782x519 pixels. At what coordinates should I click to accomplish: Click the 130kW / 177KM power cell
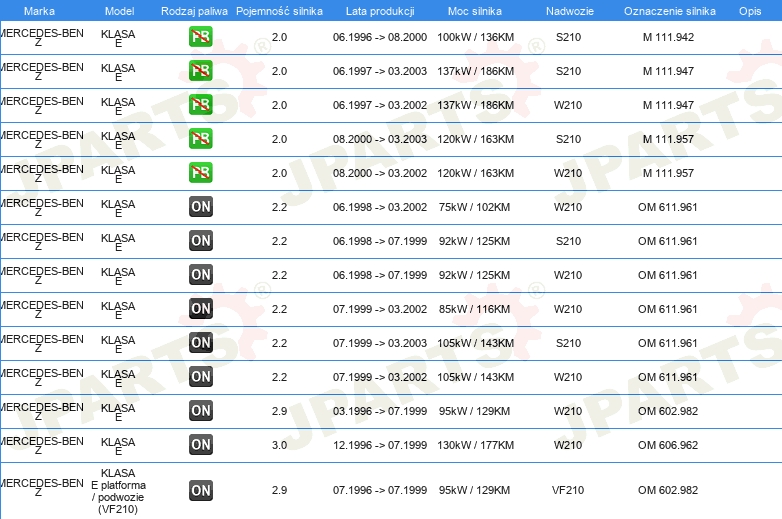tap(475, 445)
